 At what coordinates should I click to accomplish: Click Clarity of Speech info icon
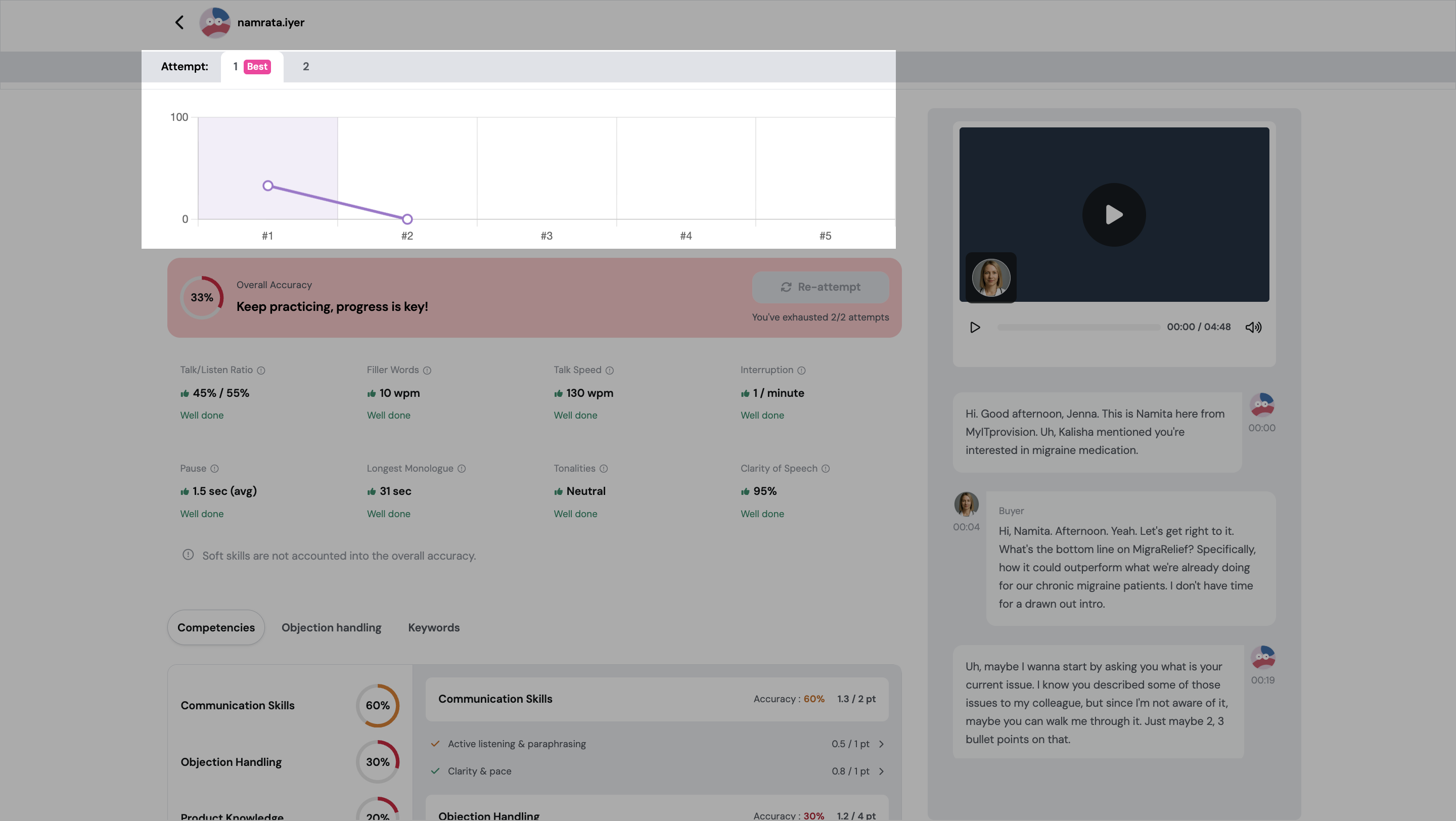click(825, 469)
